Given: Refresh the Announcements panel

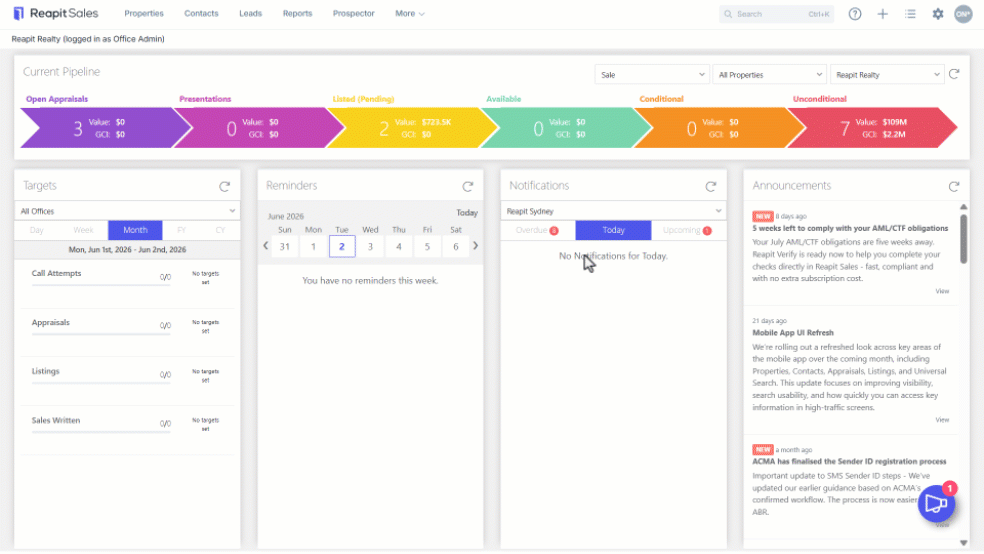Looking at the screenshot, I should (954, 186).
